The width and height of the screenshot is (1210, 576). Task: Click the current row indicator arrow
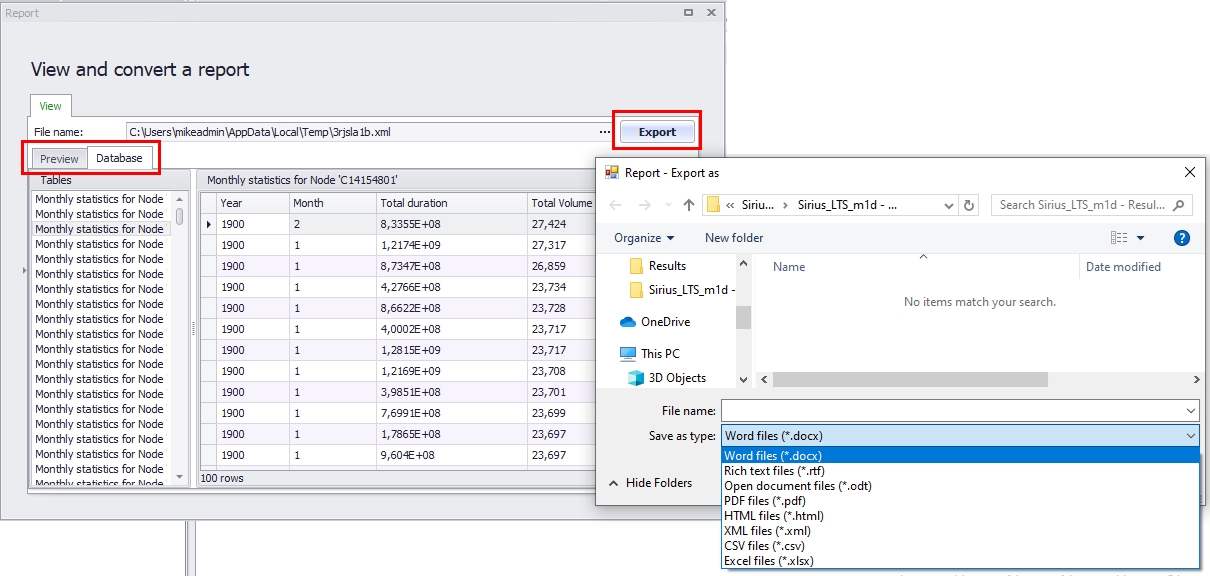click(x=209, y=224)
